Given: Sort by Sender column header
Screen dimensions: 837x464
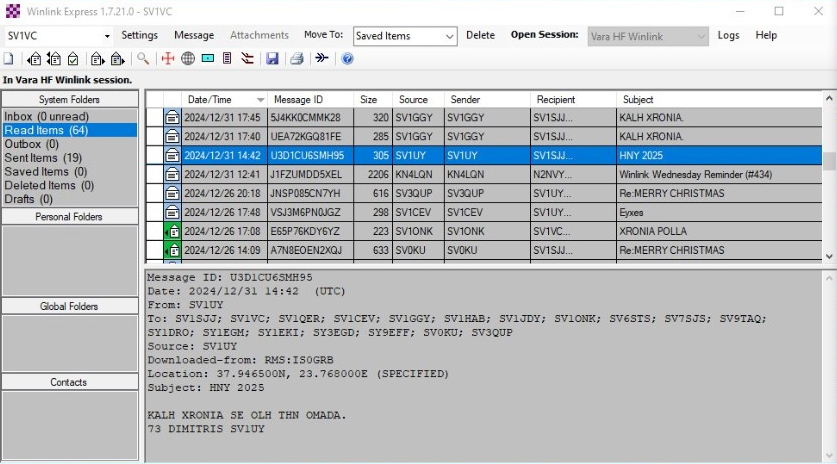Looking at the screenshot, I should (487, 99).
